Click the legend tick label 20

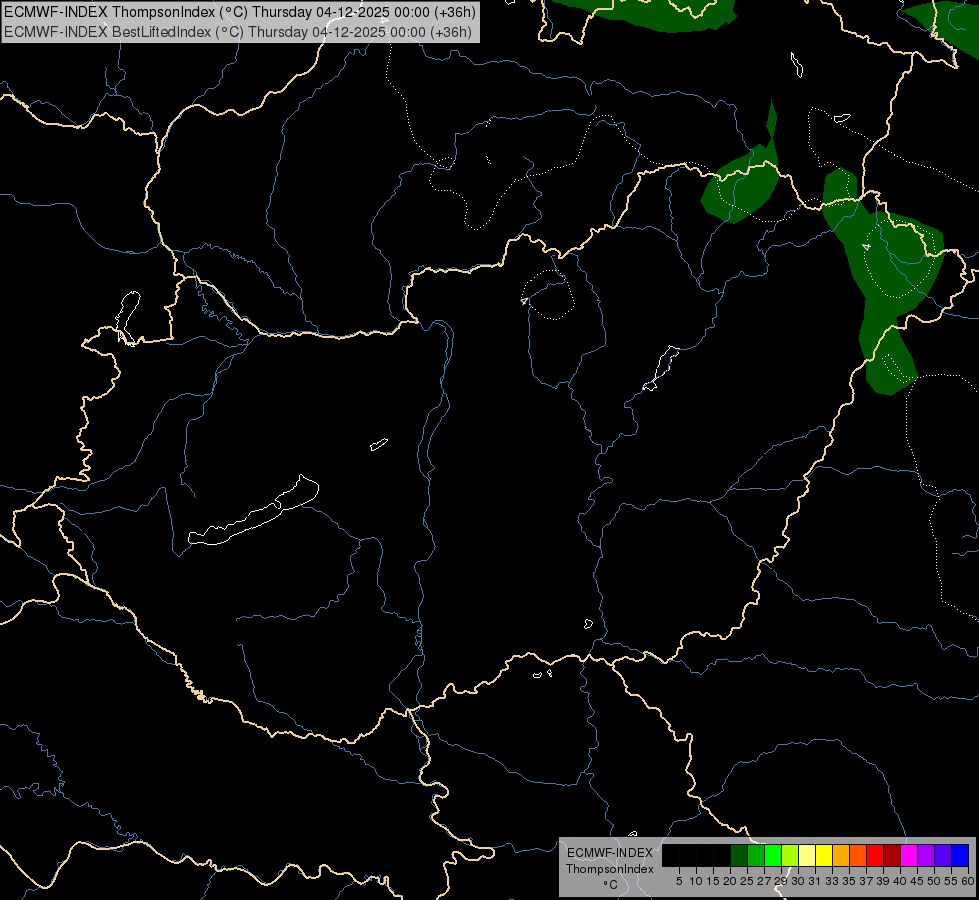point(730,881)
